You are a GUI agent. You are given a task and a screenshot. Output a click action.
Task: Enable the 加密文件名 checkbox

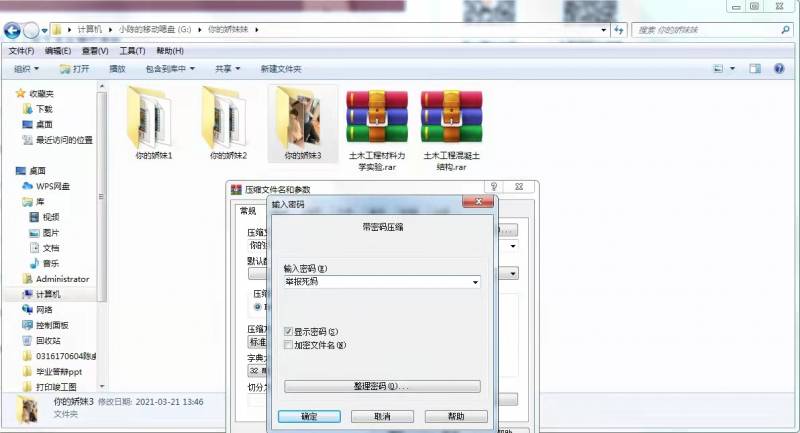[x=289, y=345]
